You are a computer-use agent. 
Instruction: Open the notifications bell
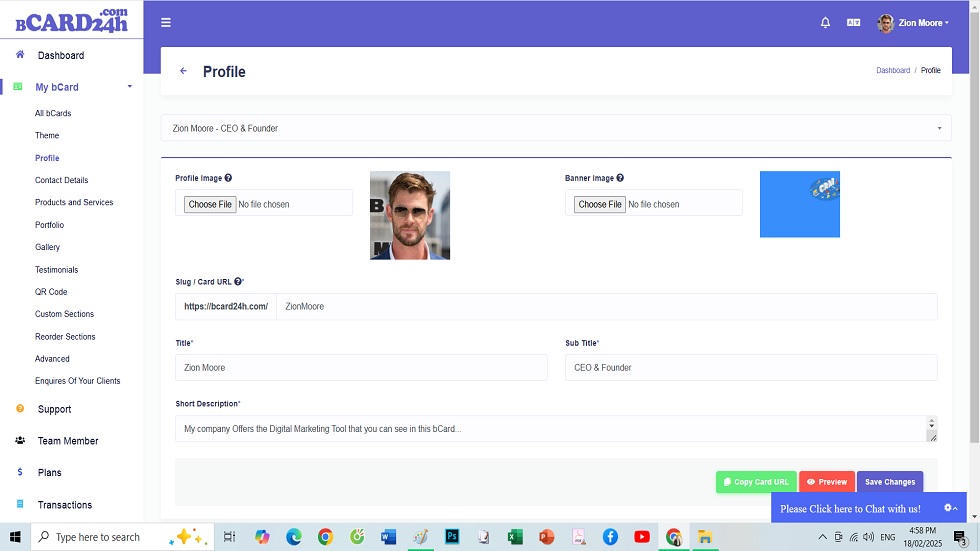825,22
